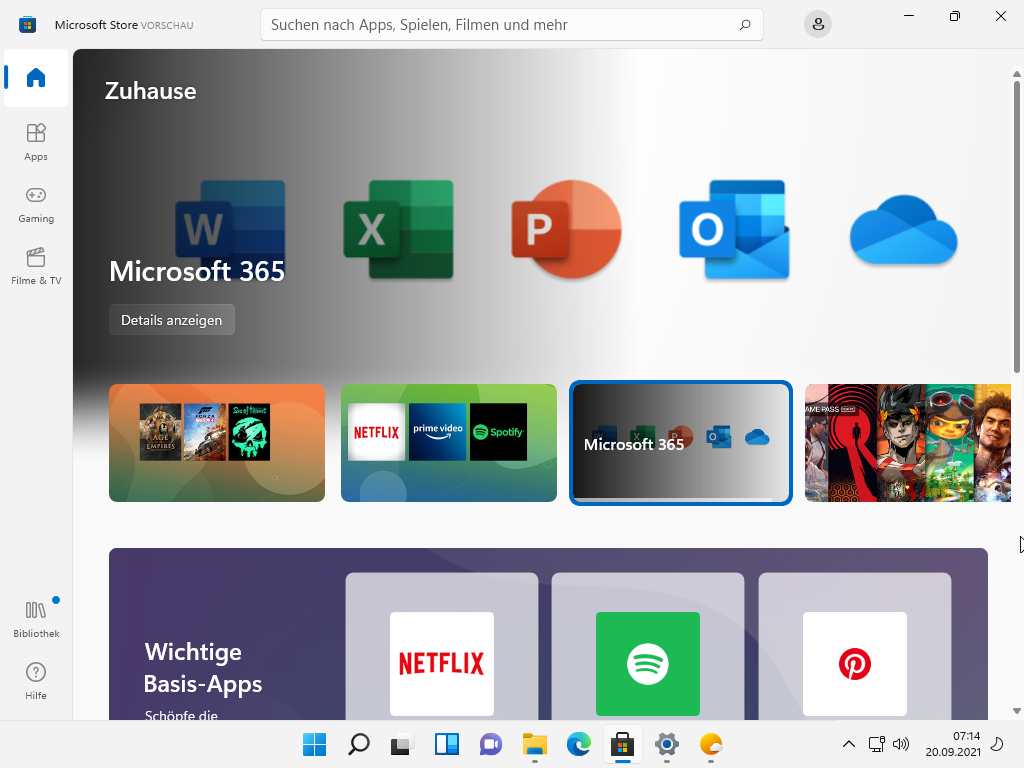
Task: Open the weather app on the taskbar
Action: coord(711,744)
